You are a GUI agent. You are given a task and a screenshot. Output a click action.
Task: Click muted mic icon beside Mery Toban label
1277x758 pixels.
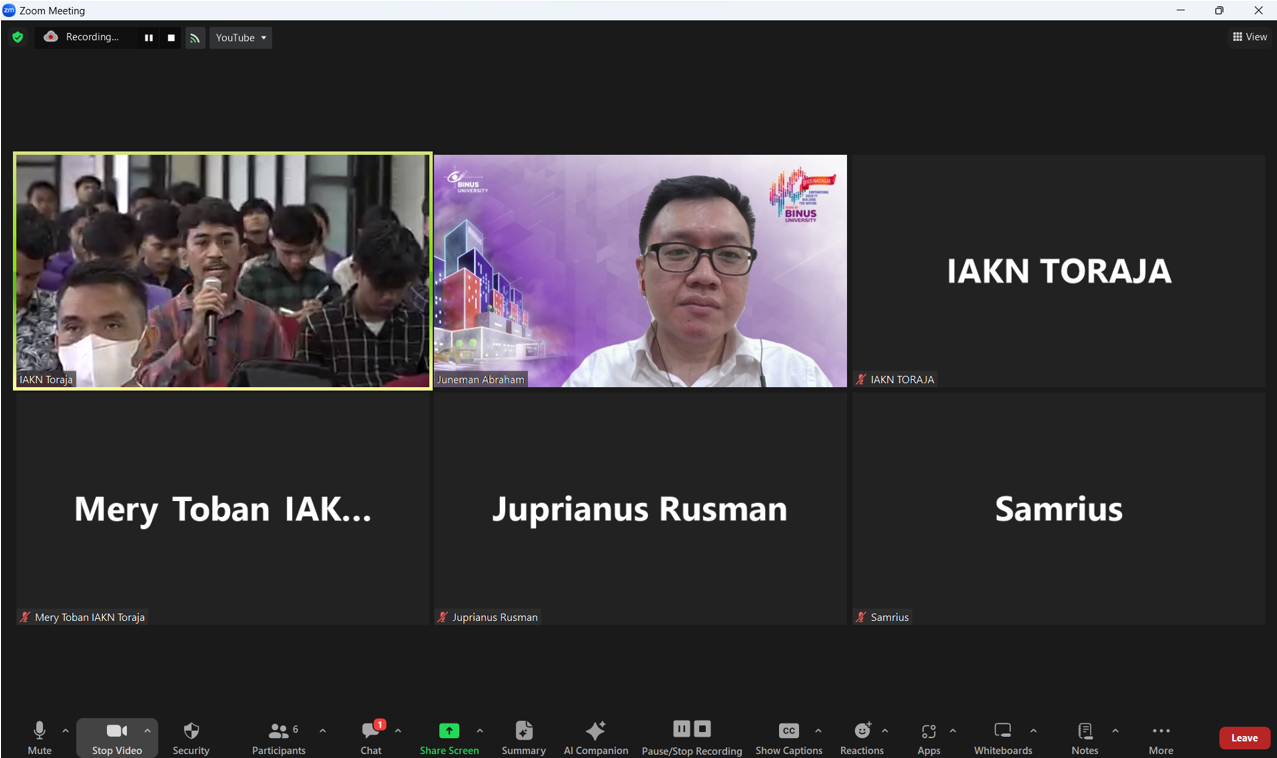point(25,617)
